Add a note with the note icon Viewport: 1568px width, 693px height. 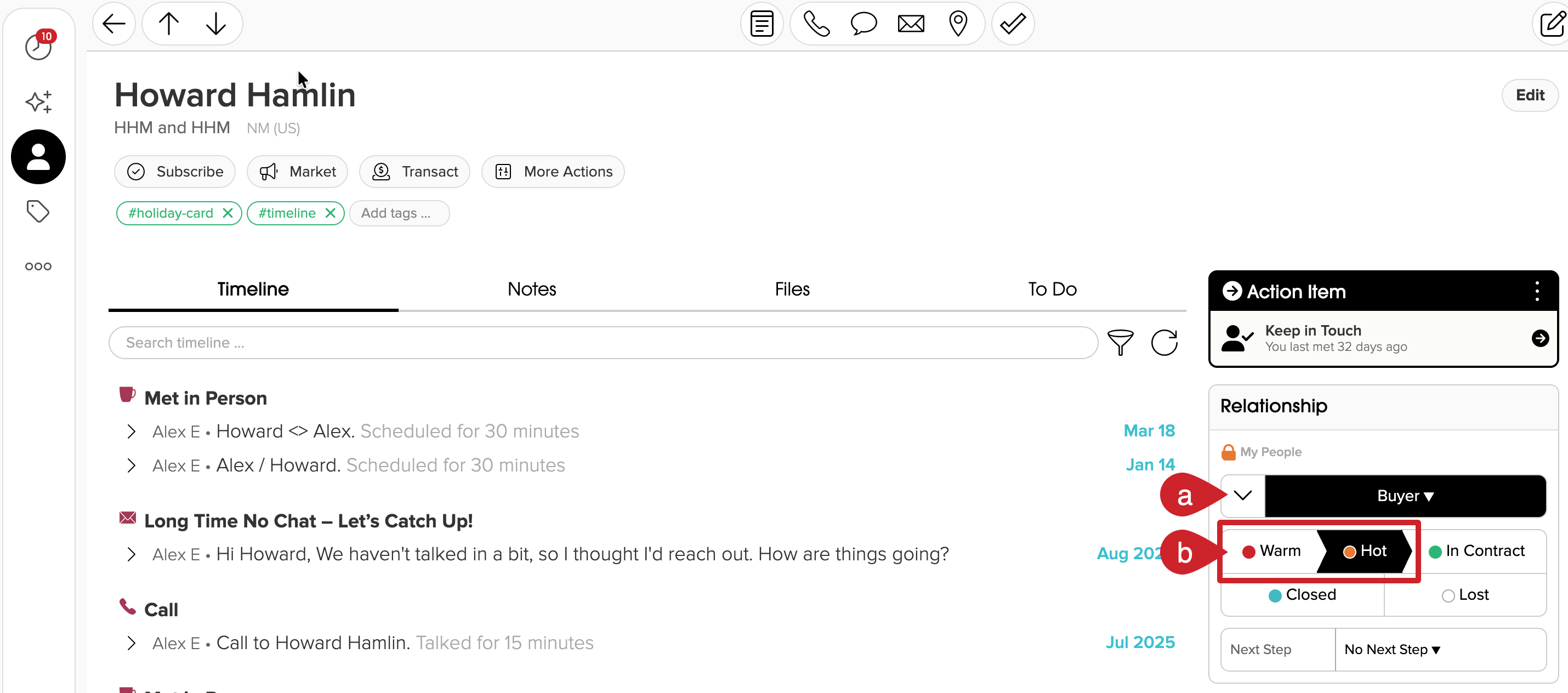[x=762, y=24]
